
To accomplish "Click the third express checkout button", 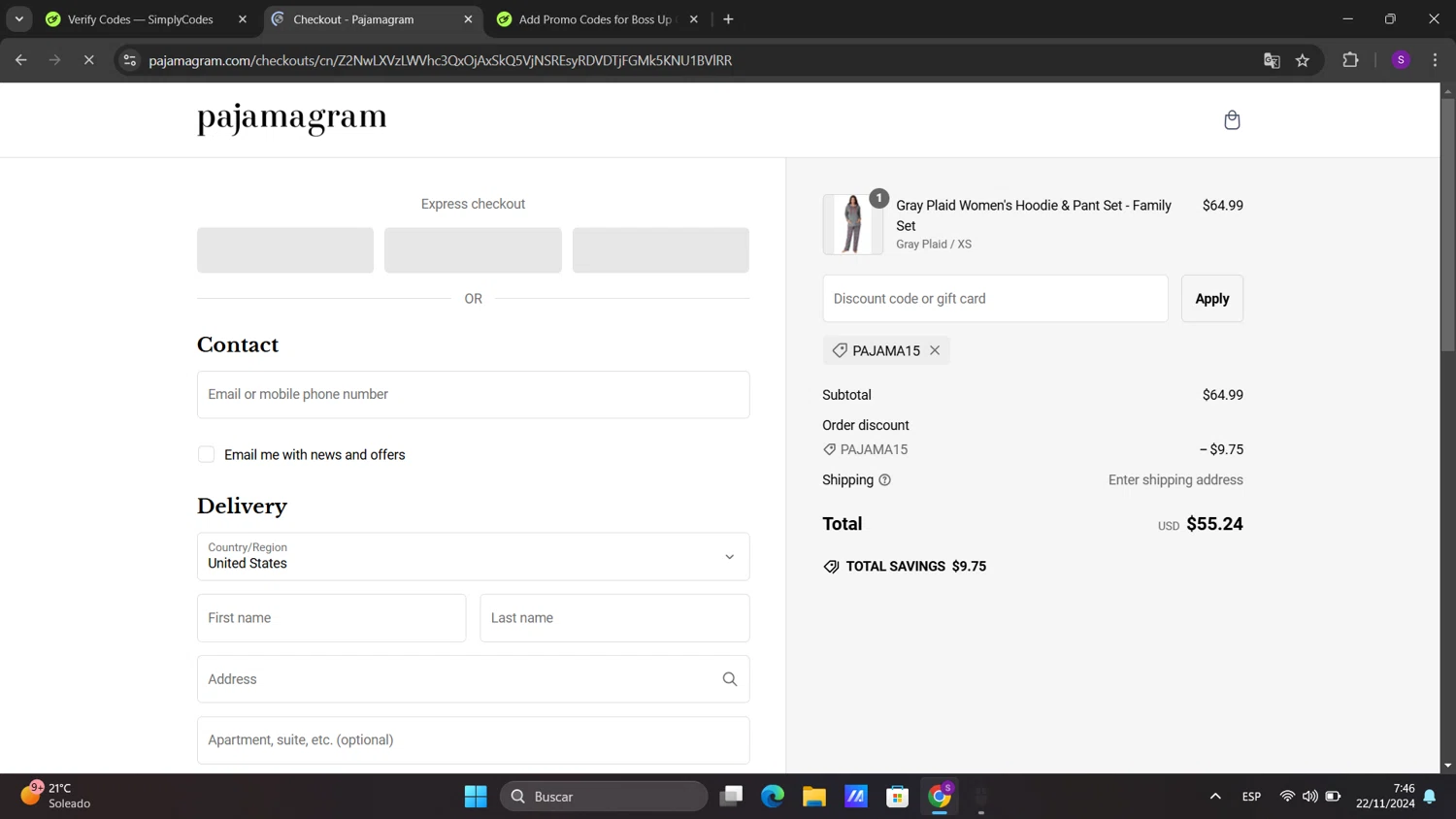I will [x=660, y=250].
